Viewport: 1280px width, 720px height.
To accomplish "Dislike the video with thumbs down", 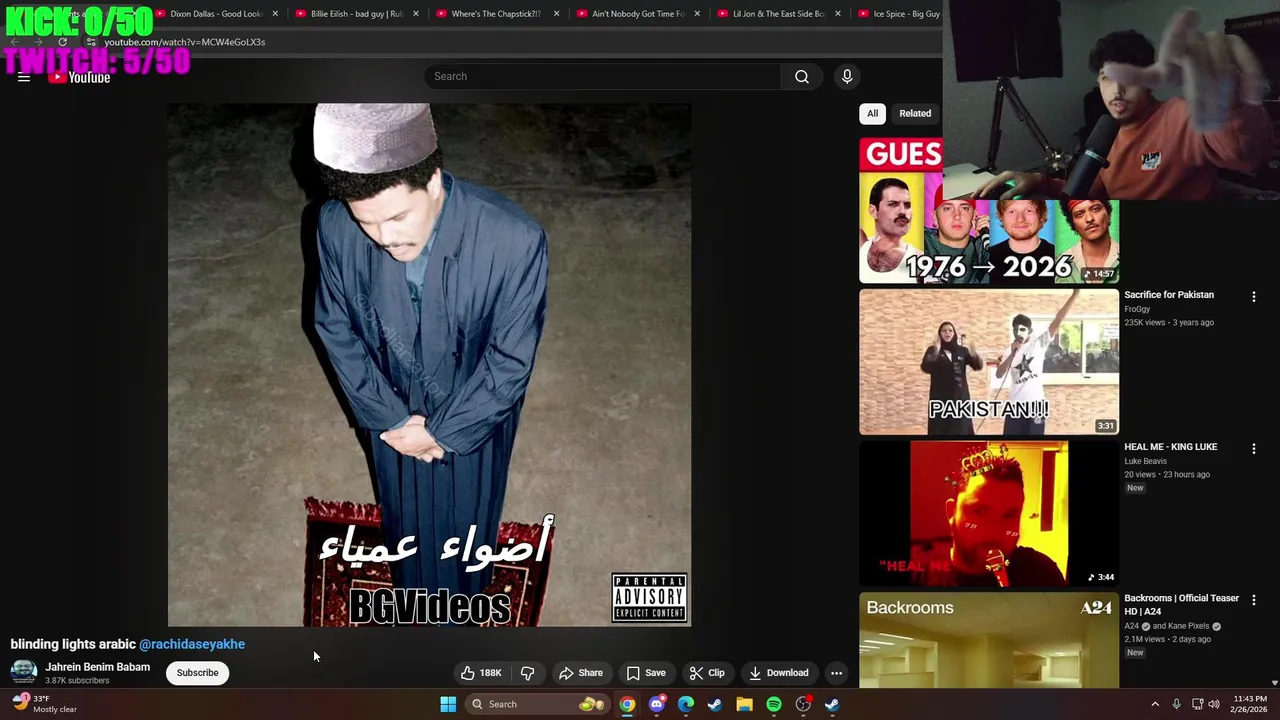I will click(x=528, y=673).
